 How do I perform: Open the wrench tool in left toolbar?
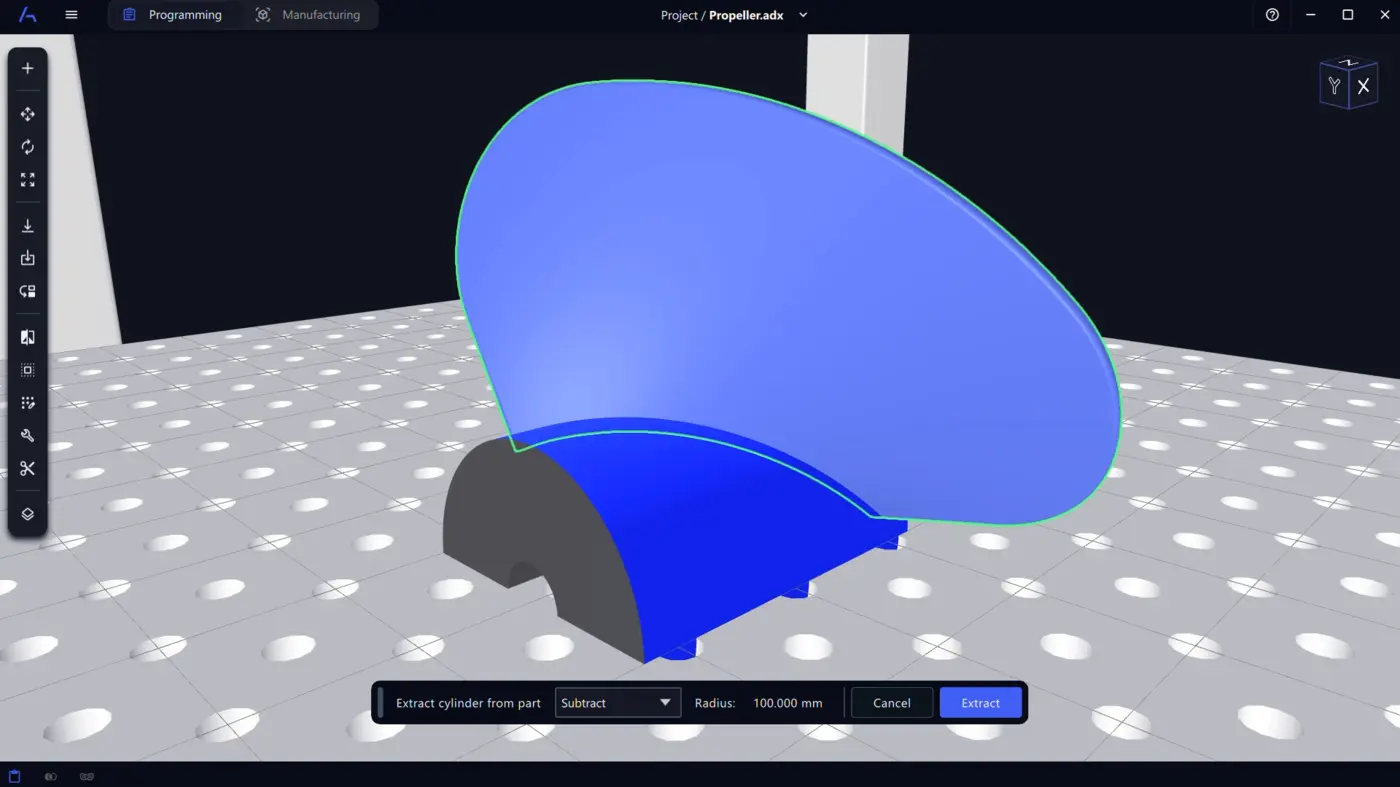(x=28, y=435)
